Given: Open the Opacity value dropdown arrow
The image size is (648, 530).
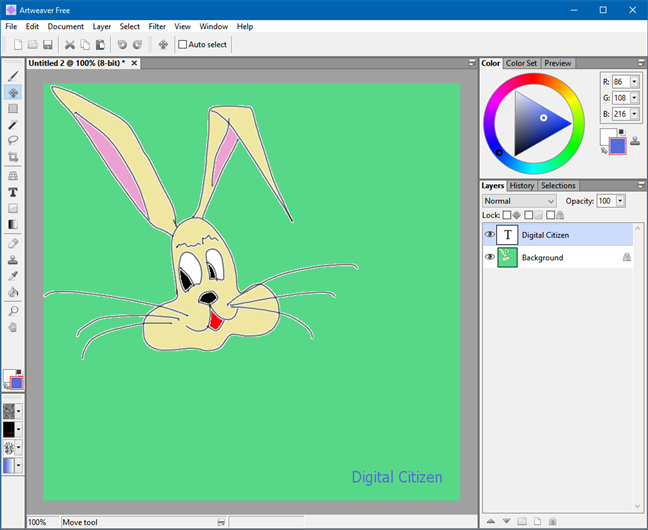Looking at the screenshot, I should (620, 201).
